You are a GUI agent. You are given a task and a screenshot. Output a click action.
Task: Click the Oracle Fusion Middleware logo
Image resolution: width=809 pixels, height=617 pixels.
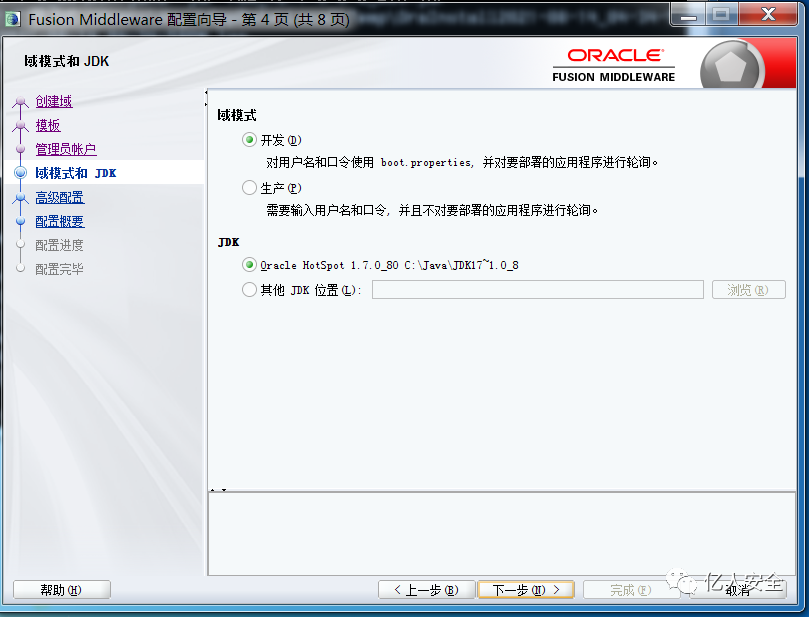point(613,66)
